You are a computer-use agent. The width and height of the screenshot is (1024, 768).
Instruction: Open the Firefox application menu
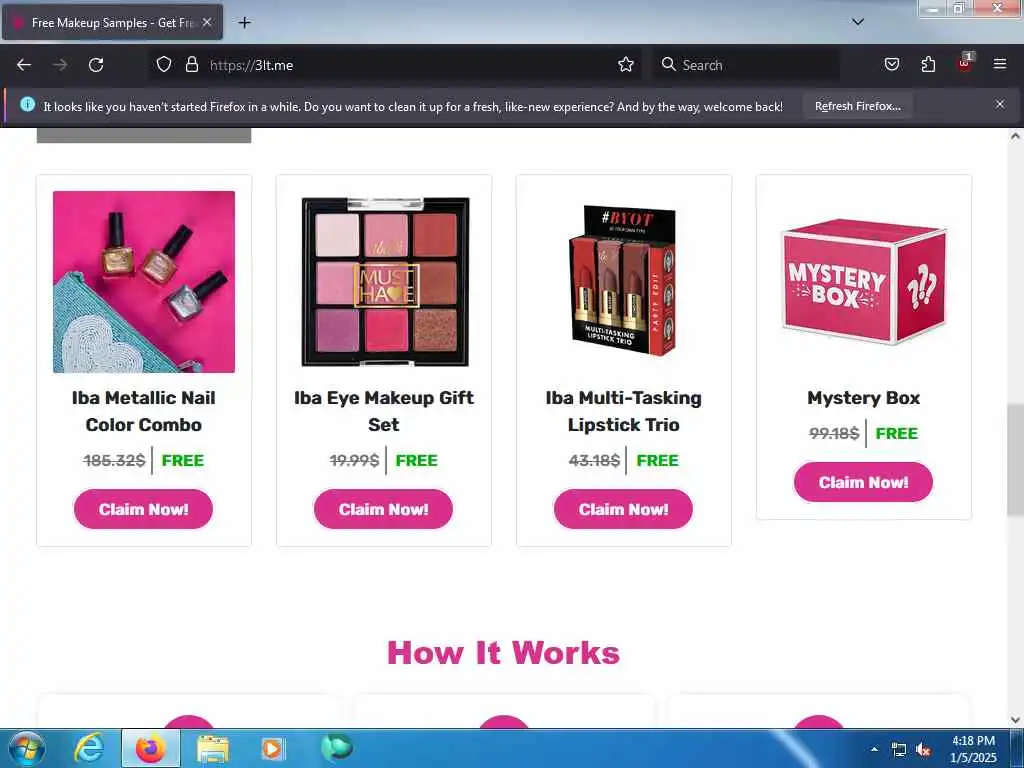(x=1000, y=64)
